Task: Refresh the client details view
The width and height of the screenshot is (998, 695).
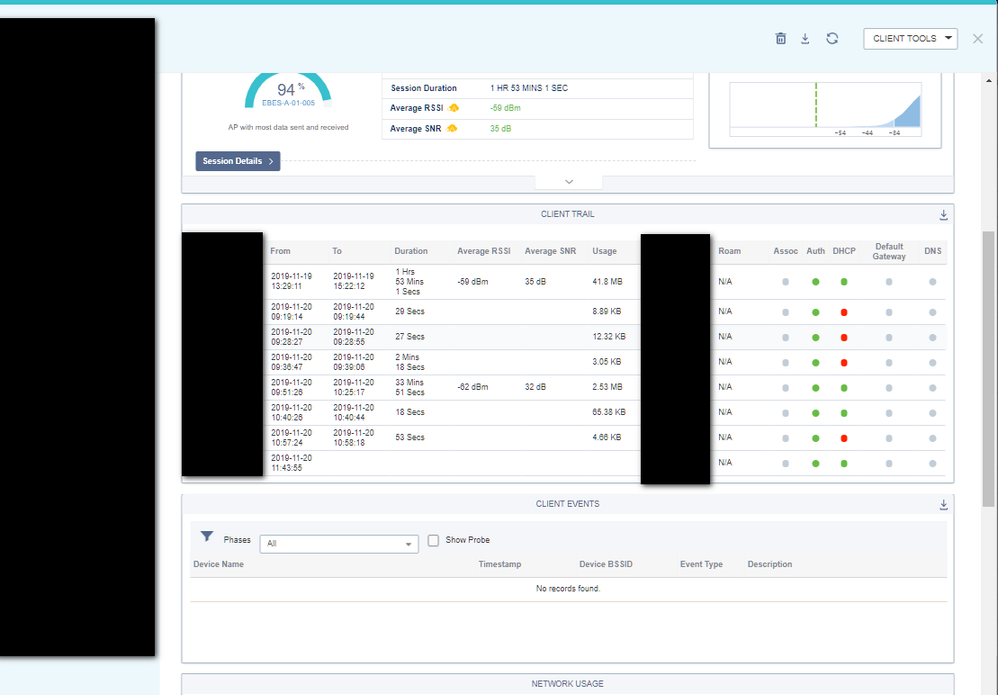Action: 832,39
